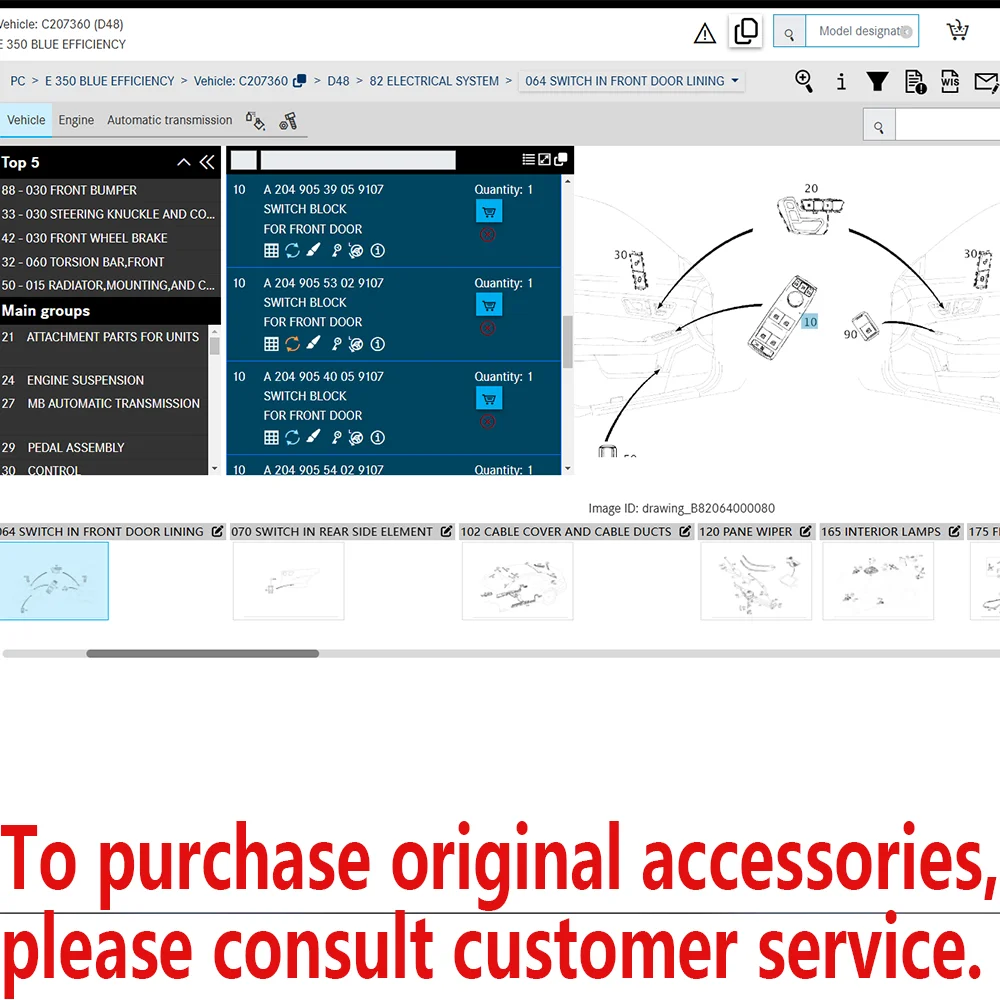The image size is (1000, 1000).
Task: Switch to the Automatic transmission tab
Action: (170, 120)
